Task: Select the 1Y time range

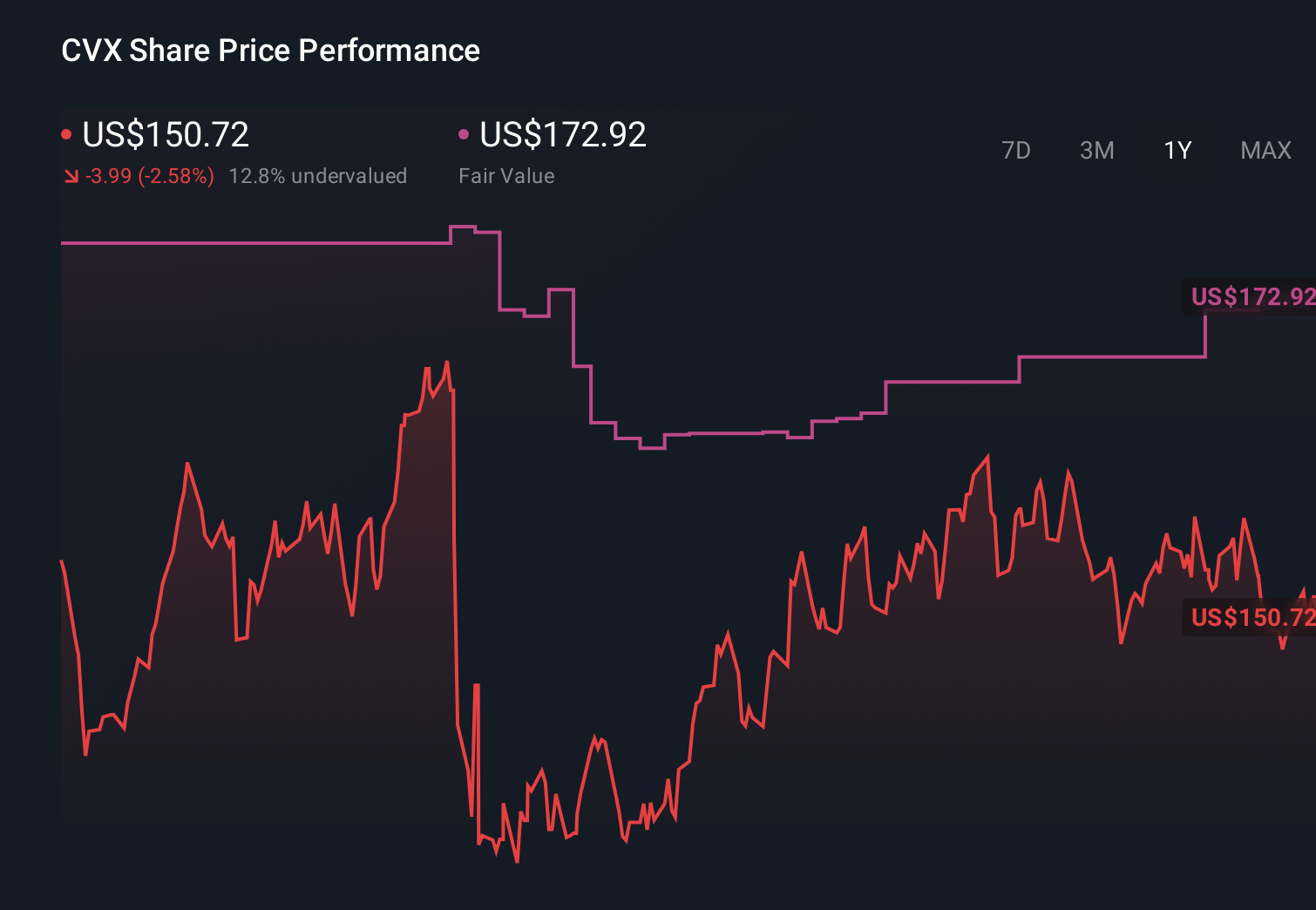Action: [x=1177, y=151]
